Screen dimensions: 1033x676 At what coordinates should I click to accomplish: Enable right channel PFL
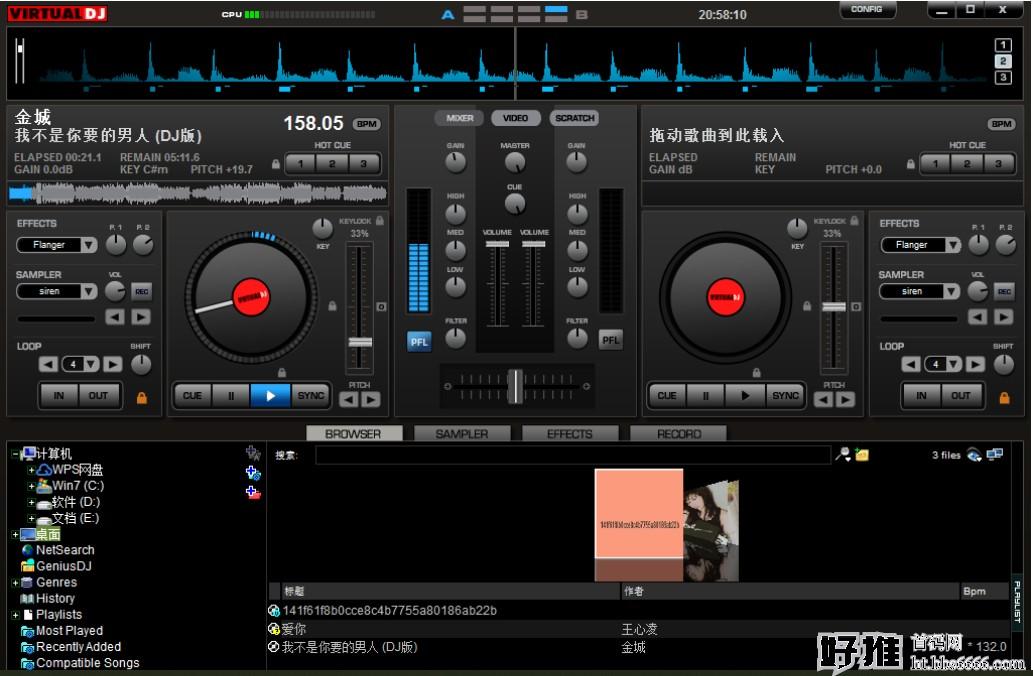pos(611,341)
